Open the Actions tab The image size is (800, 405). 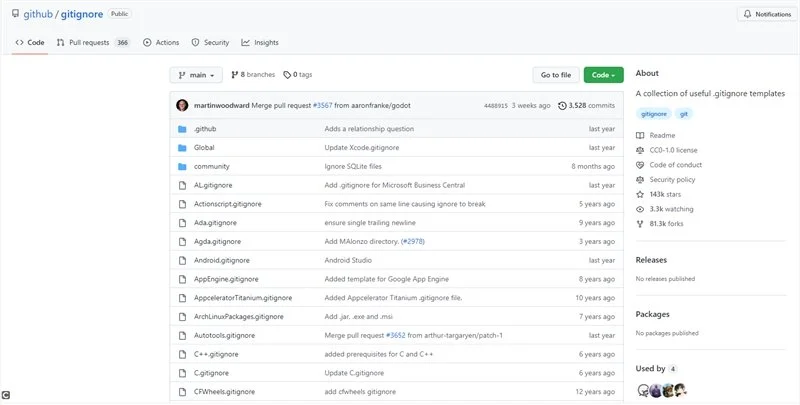(x=161, y=43)
